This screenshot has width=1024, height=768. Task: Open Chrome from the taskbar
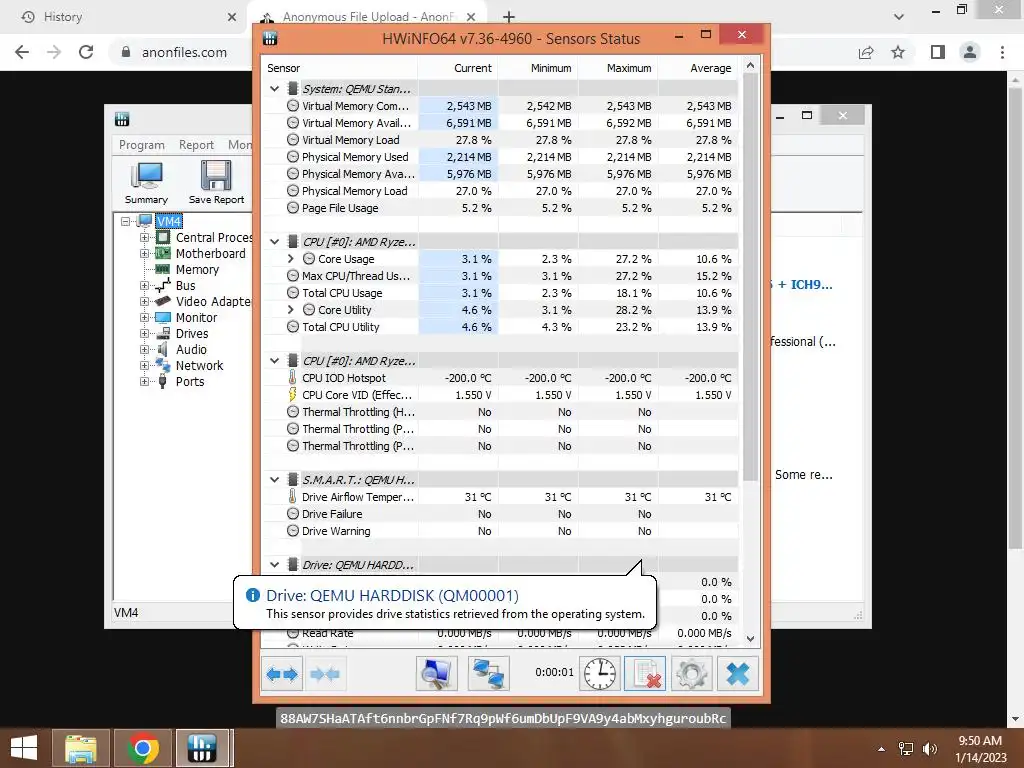tap(143, 748)
